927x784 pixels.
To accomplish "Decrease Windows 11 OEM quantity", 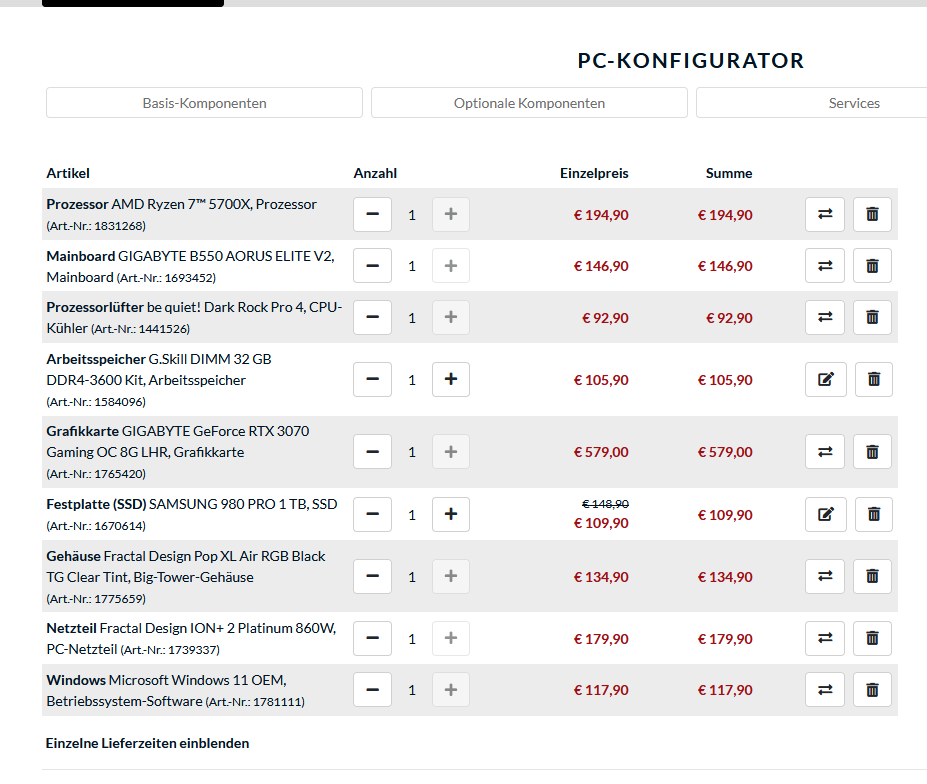I will click(x=372, y=689).
